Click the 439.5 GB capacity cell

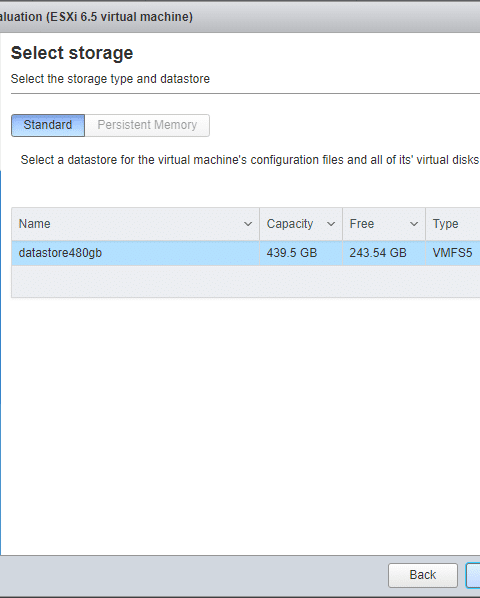(301, 253)
